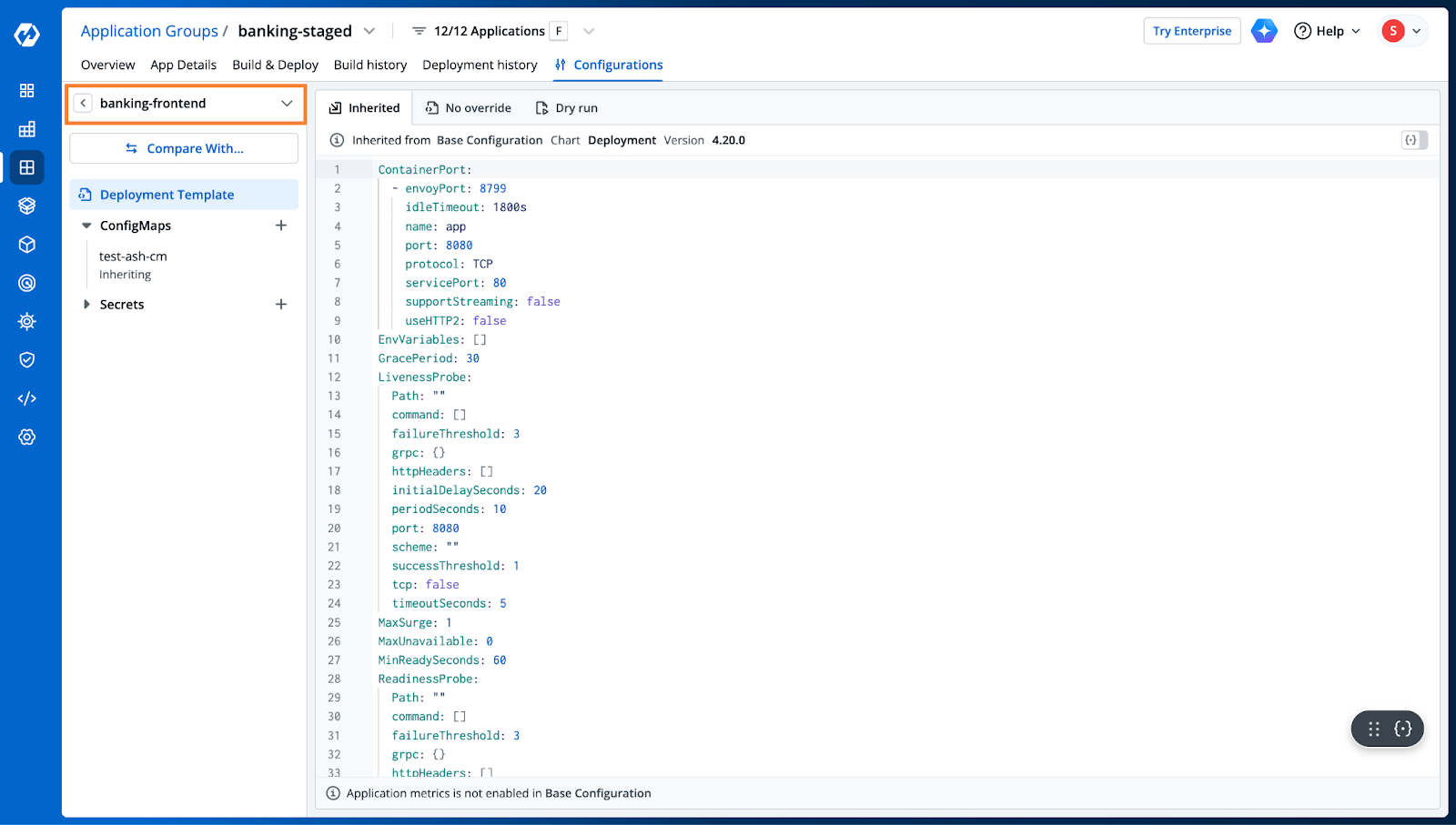
Task: Click the ReadinessProbe: line
Action: tap(429, 679)
